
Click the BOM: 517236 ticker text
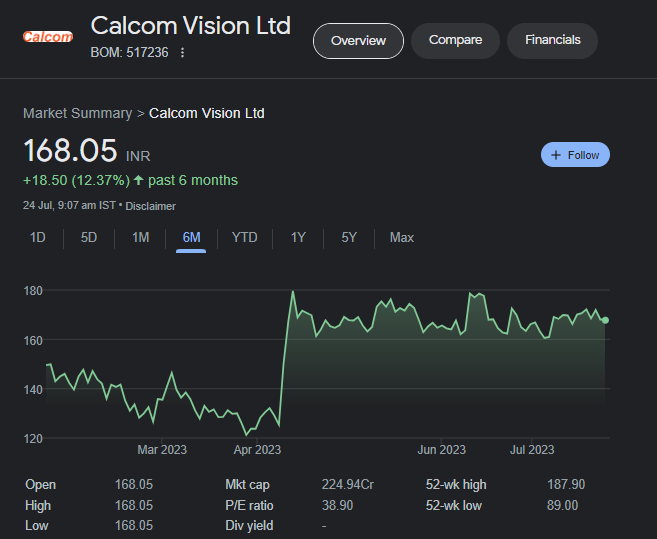129,52
